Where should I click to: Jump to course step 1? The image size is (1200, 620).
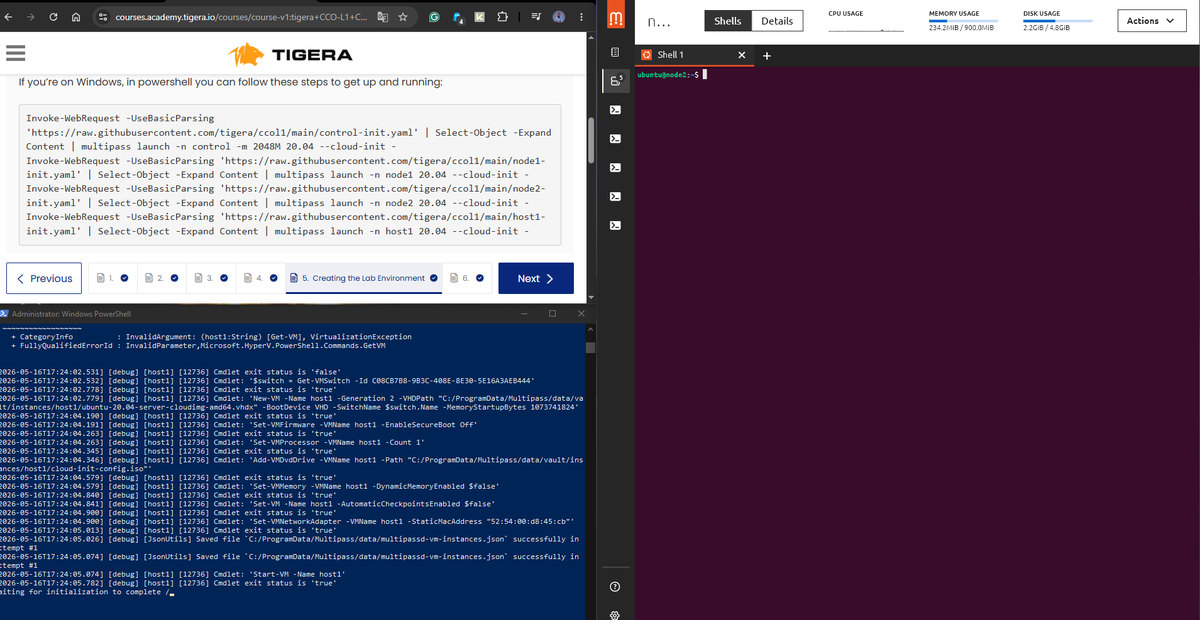(x=110, y=279)
